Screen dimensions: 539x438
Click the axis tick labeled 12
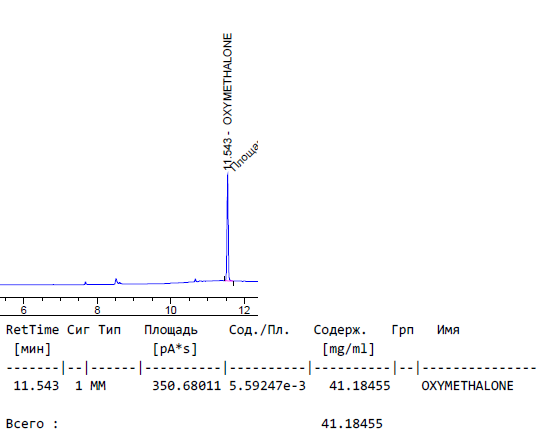pyautogui.click(x=244, y=310)
